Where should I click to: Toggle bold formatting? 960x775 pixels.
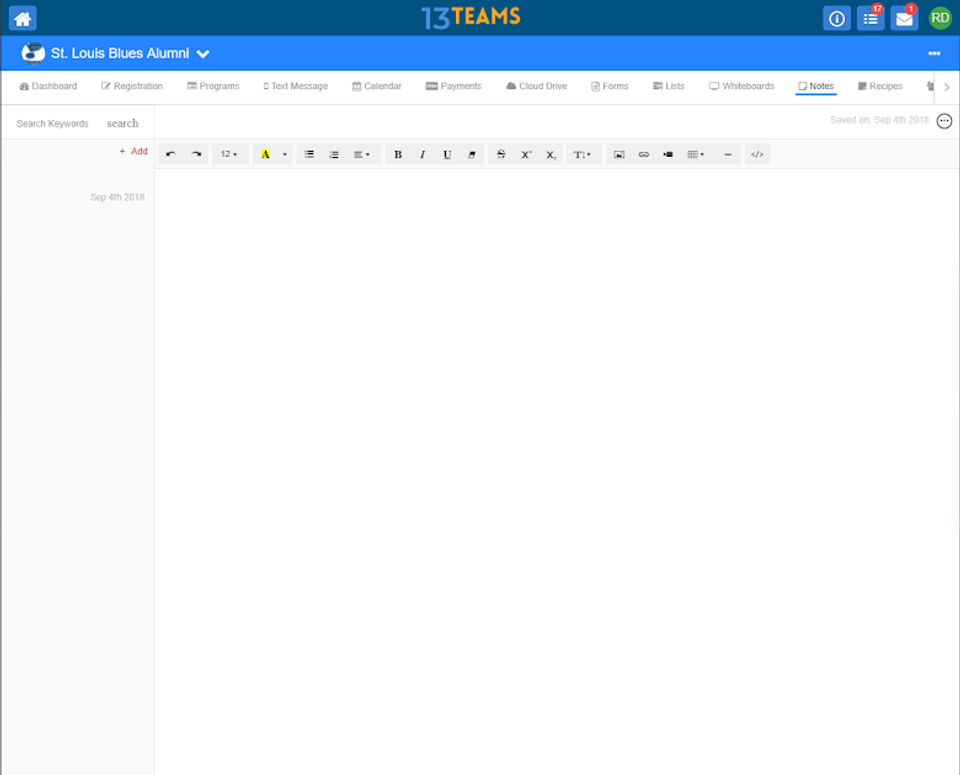coord(398,154)
